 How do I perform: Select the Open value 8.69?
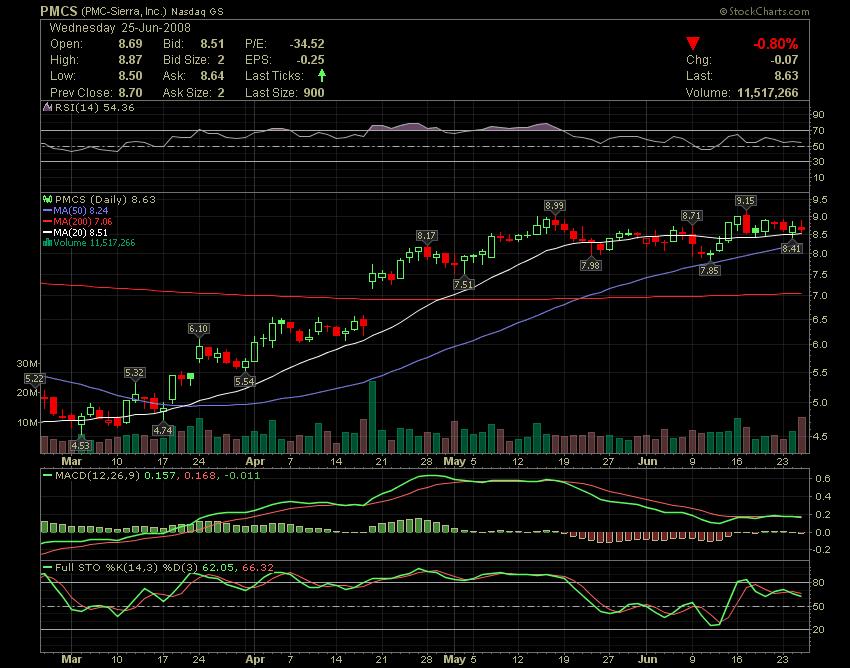click(131, 44)
